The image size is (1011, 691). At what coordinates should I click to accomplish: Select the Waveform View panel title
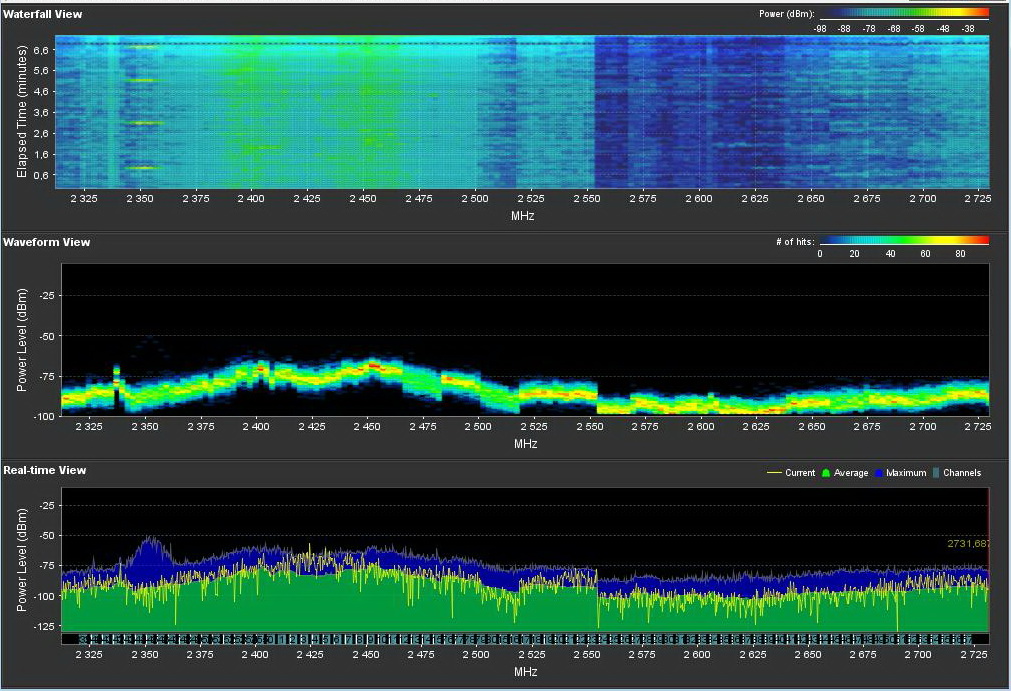coord(46,242)
